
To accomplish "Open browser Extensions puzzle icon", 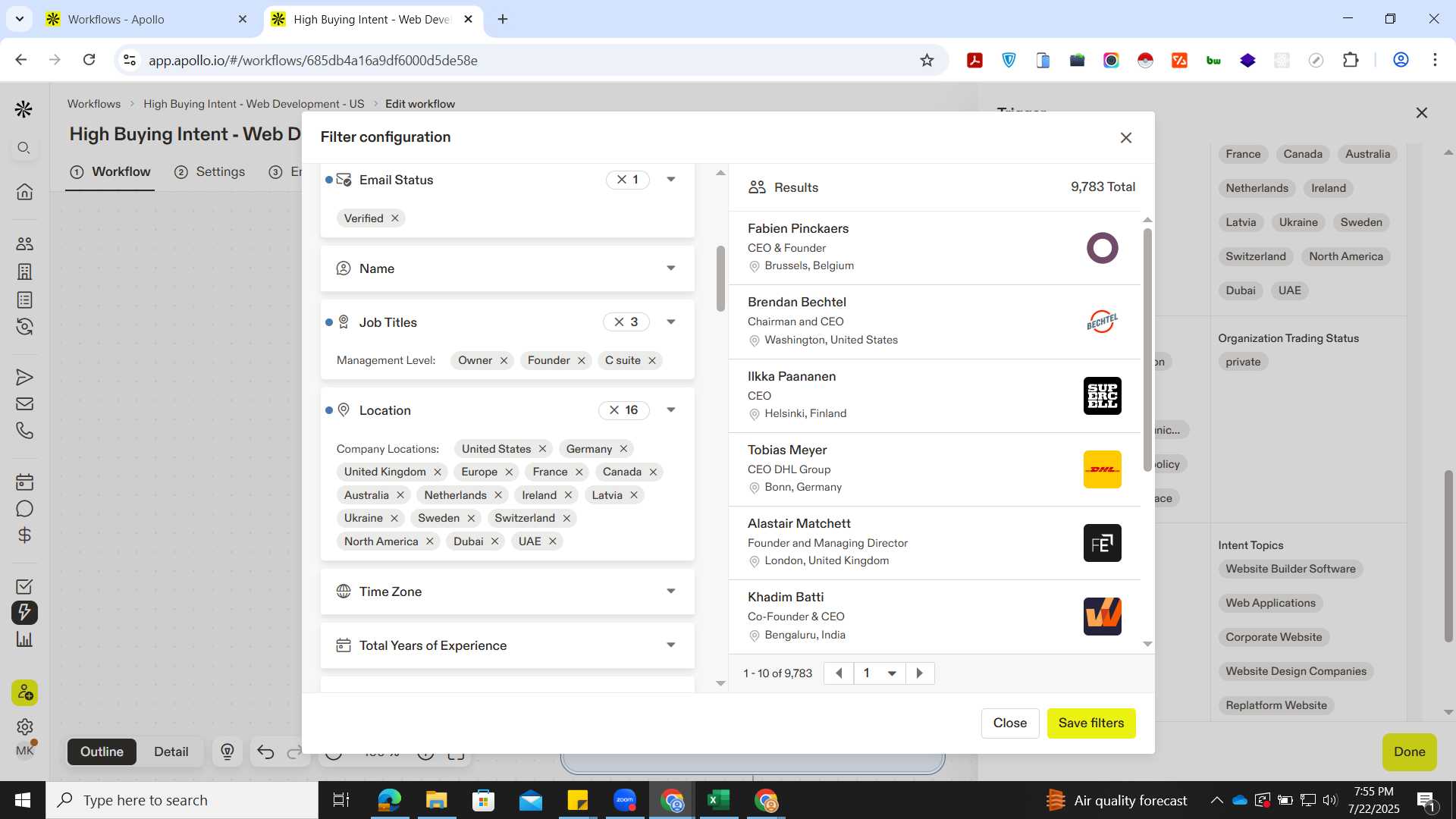I will pyautogui.click(x=1351, y=60).
